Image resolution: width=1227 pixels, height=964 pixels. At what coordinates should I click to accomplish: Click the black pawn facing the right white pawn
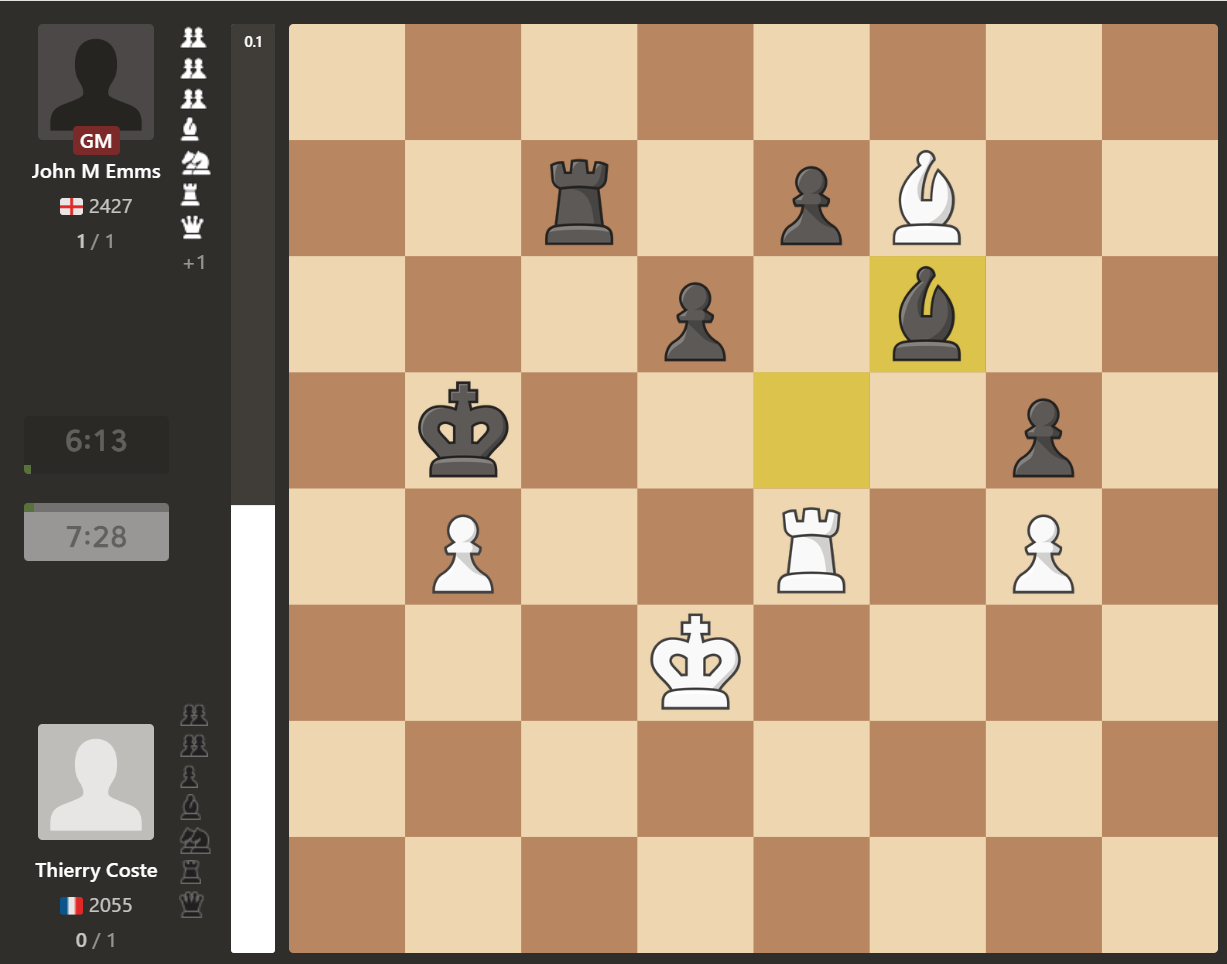click(1043, 438)
